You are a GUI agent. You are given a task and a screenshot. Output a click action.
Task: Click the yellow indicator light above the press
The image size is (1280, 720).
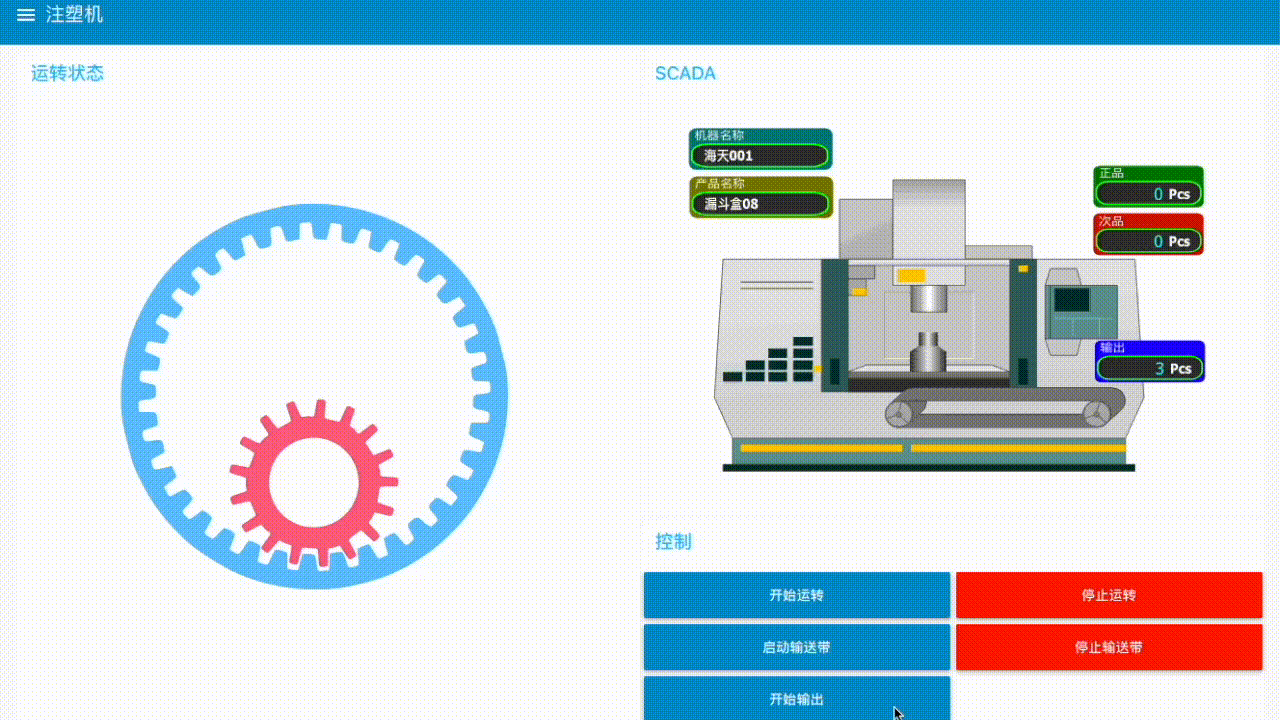tap(911, 275)
